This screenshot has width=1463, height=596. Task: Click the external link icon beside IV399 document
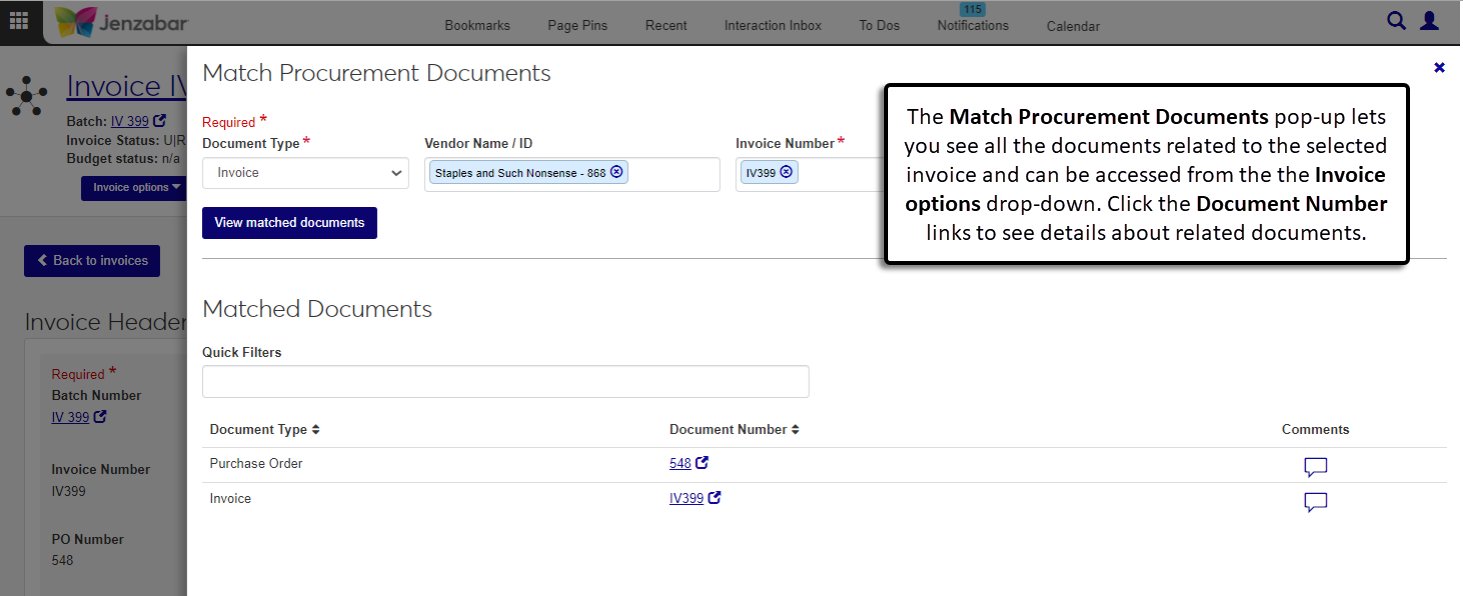(714, 498)
